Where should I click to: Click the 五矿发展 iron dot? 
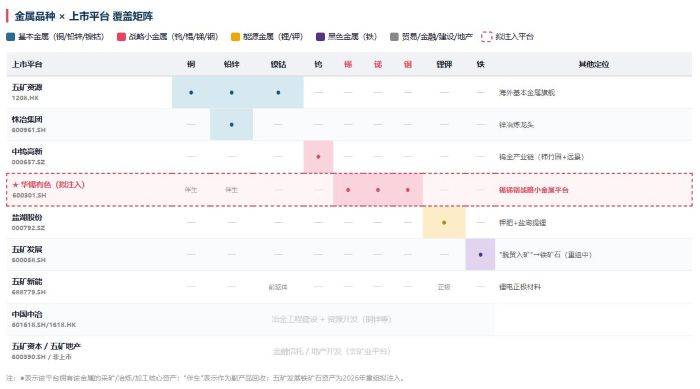[x=480, y=255]
